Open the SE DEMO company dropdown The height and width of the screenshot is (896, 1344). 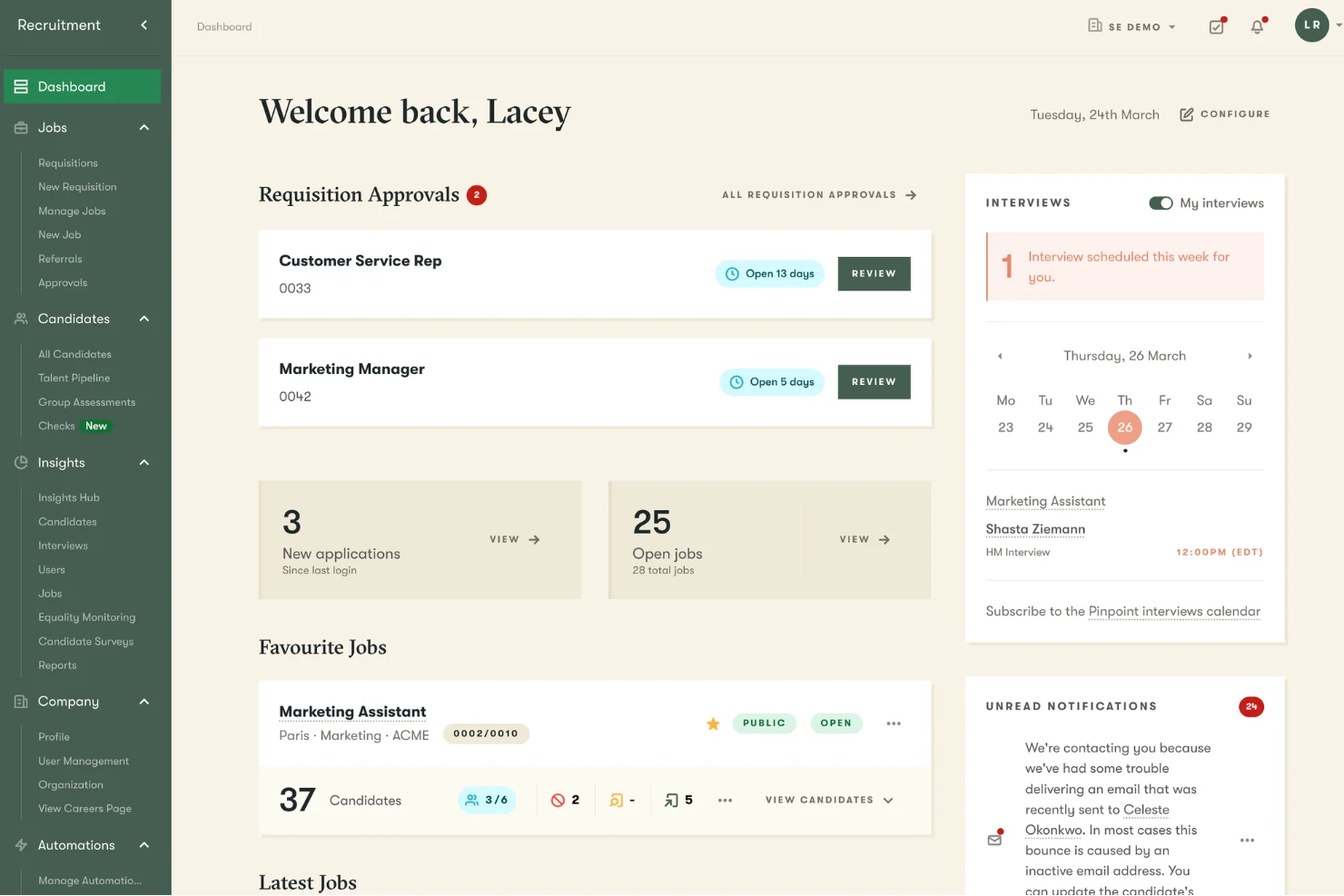click(x=1132, y=26)
